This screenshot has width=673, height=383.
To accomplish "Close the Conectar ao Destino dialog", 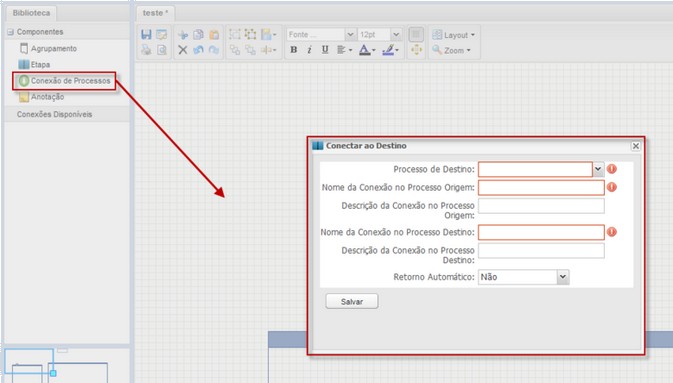I will 636,146.
